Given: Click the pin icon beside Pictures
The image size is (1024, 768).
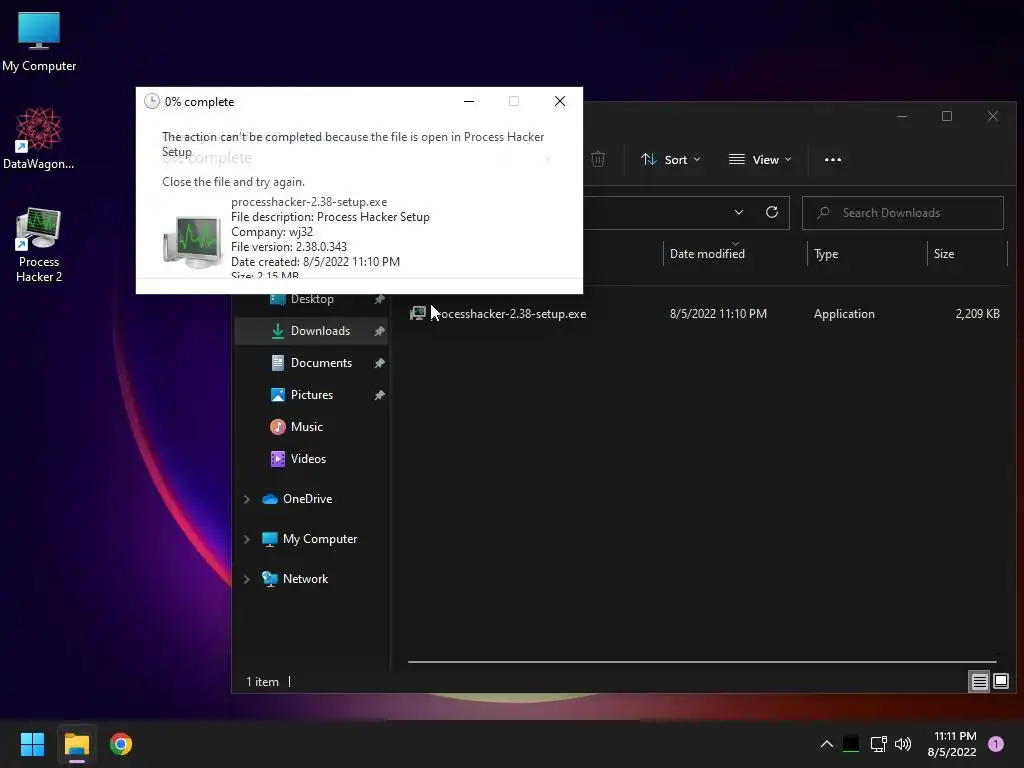Looking at the screenshot, I should coord(379,395).
